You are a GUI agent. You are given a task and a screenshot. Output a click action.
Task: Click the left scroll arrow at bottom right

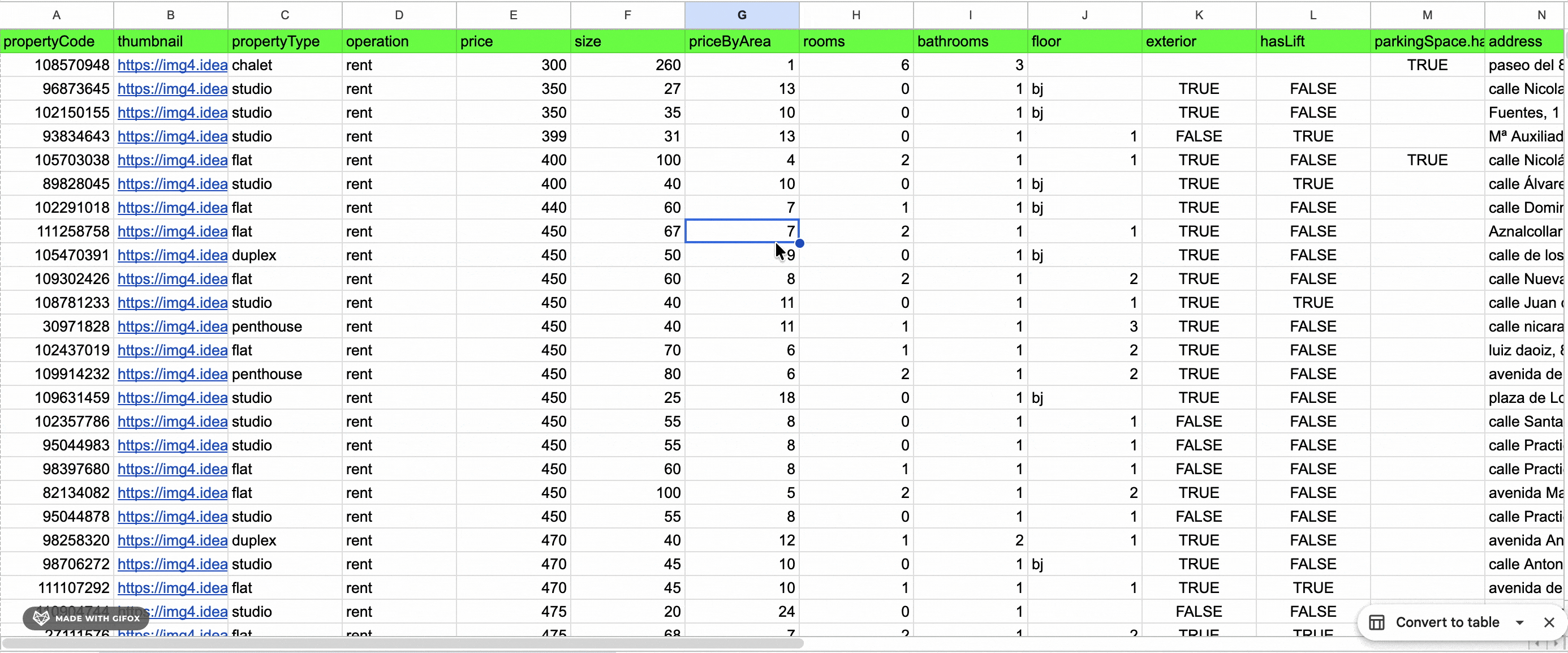click(x=1536, y=645)
